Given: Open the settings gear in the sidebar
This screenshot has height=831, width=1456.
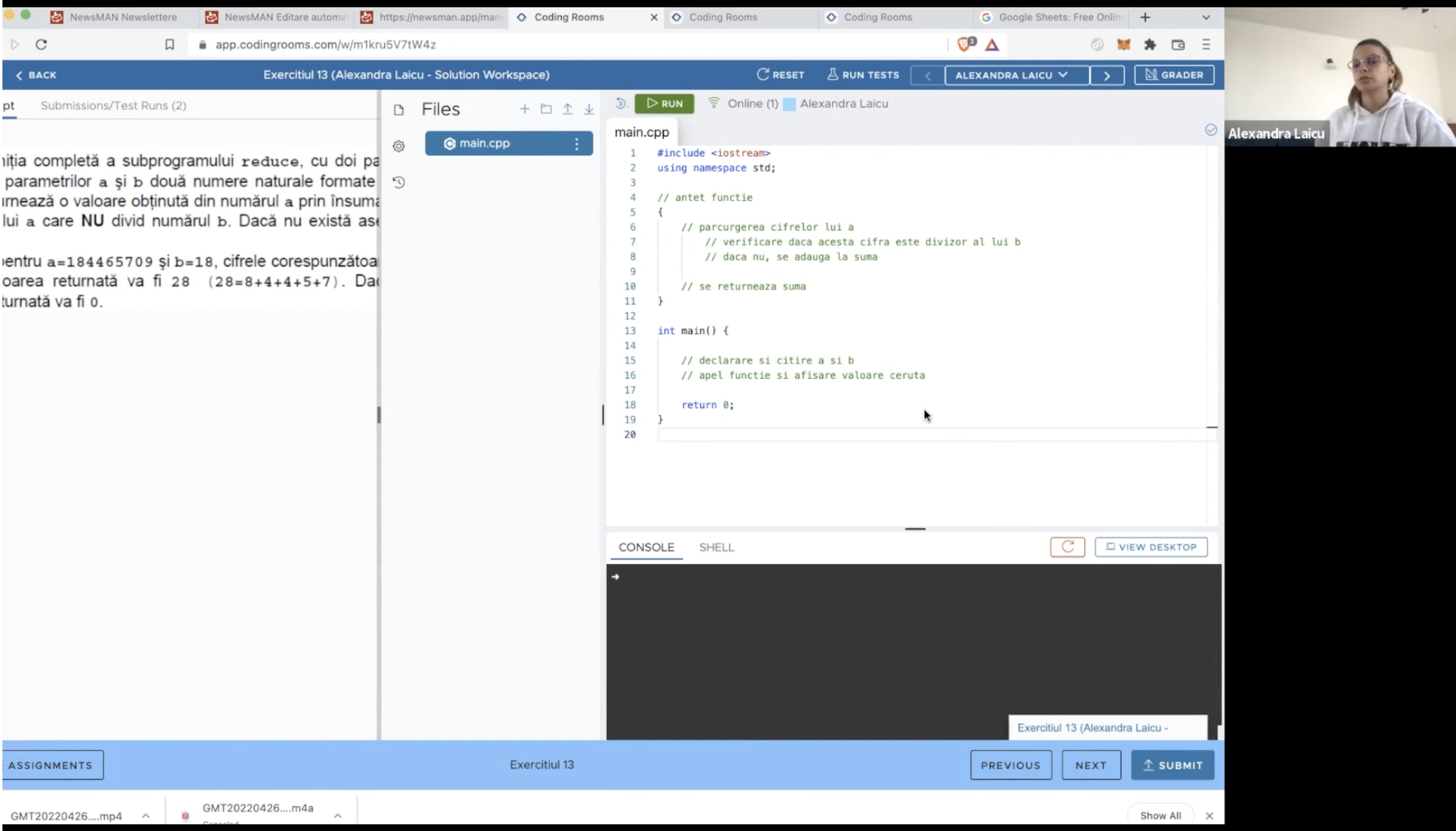Looking at the screenshot, I should [399, 146].
